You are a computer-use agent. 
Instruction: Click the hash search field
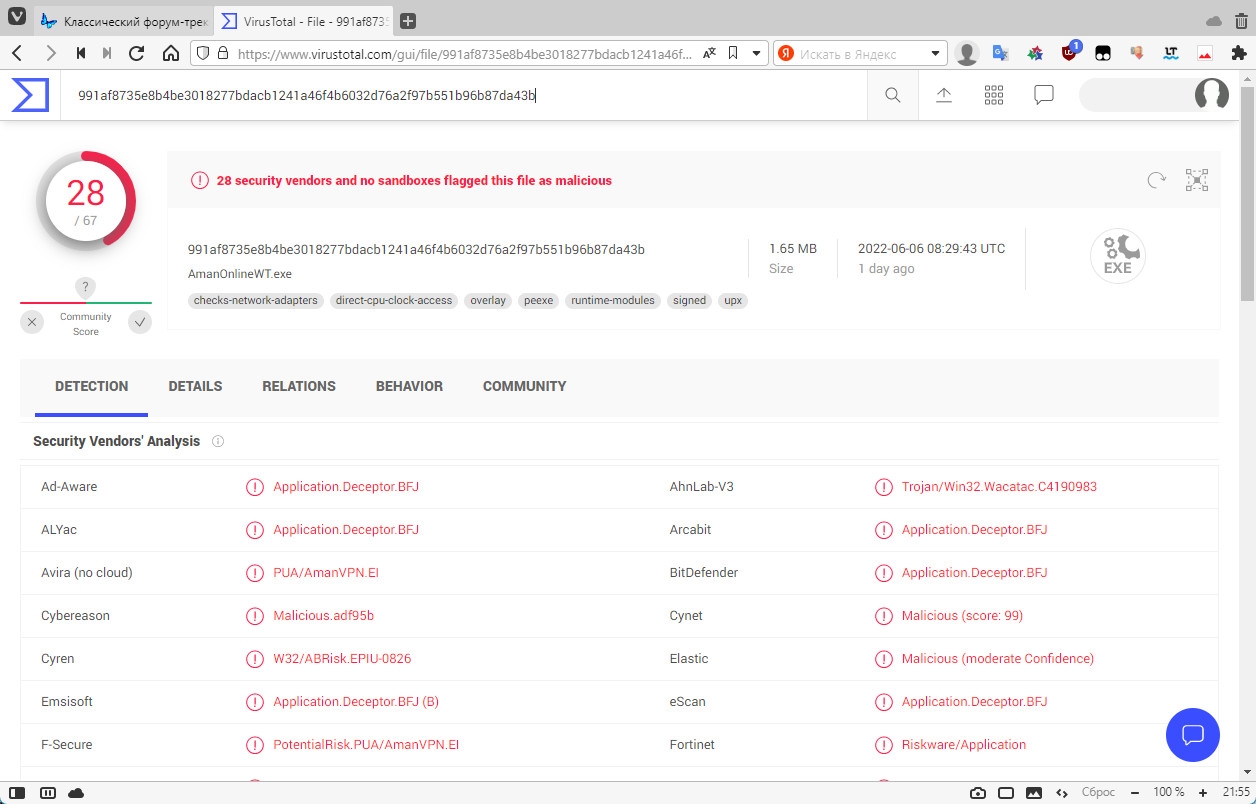click(x=463, y=95)
